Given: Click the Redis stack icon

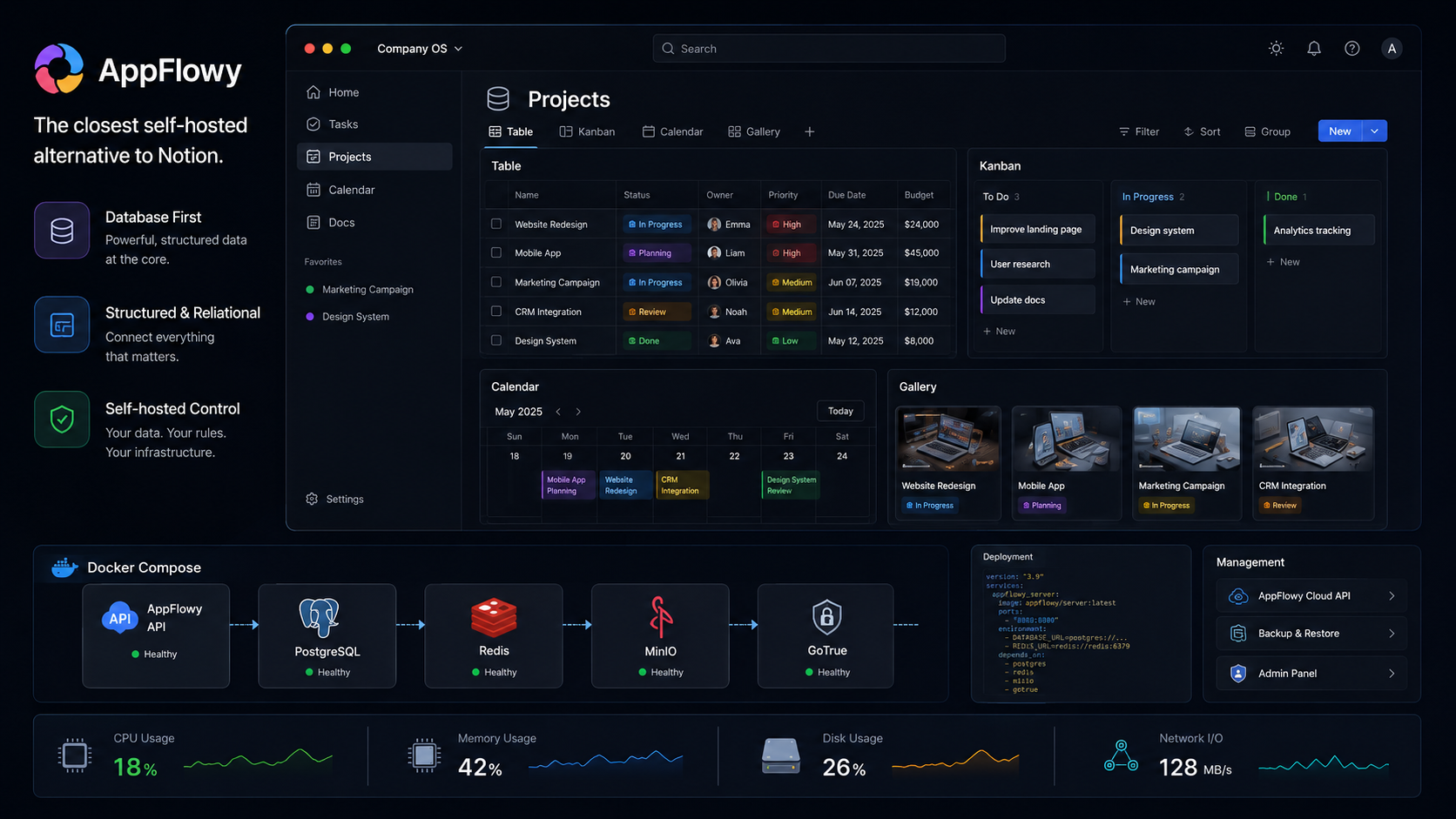Looking at the screenshot, I should pyautogui.click(x=494, y=617).
